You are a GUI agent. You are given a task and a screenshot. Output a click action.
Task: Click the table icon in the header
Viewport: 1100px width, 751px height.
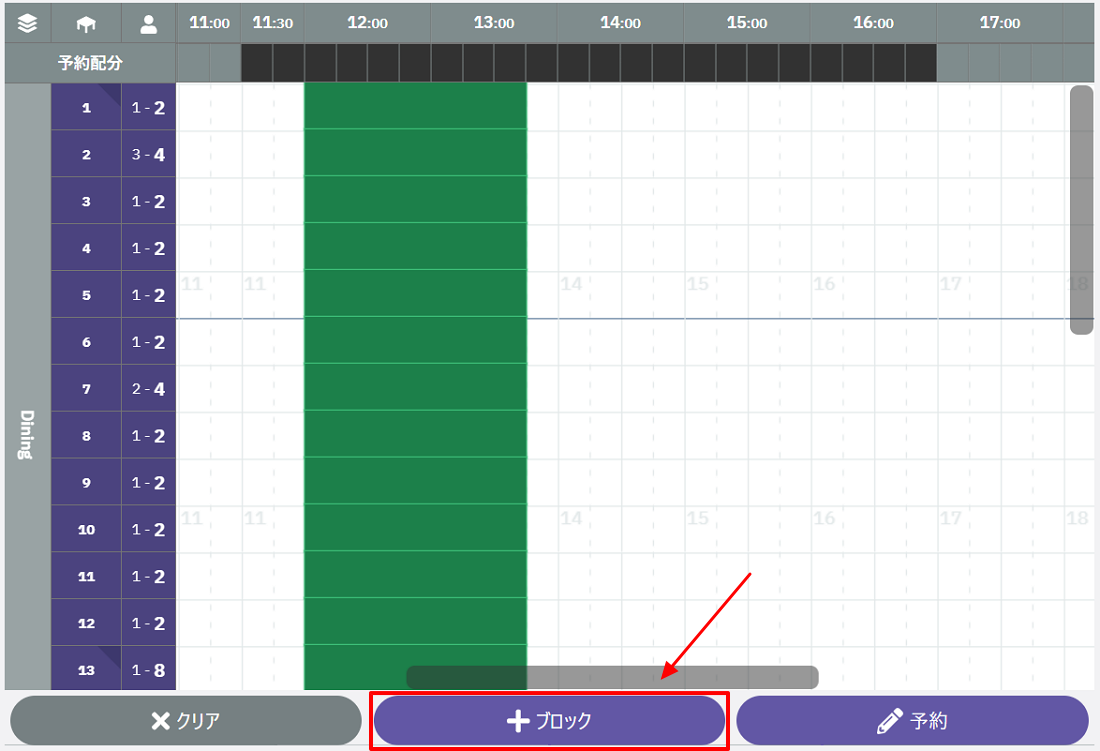(86, 23)
